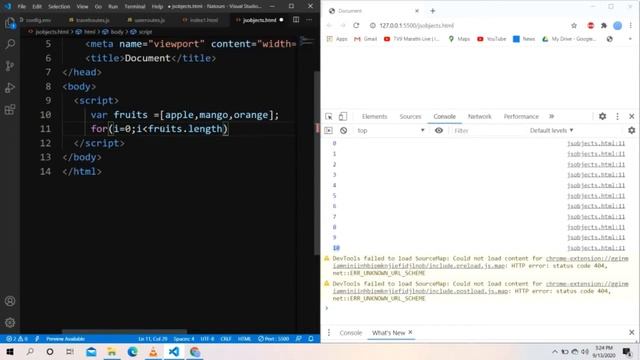Open Extensions view in VS Code
The height and width of the screenshot is (360, 640).
coord(10,109)
